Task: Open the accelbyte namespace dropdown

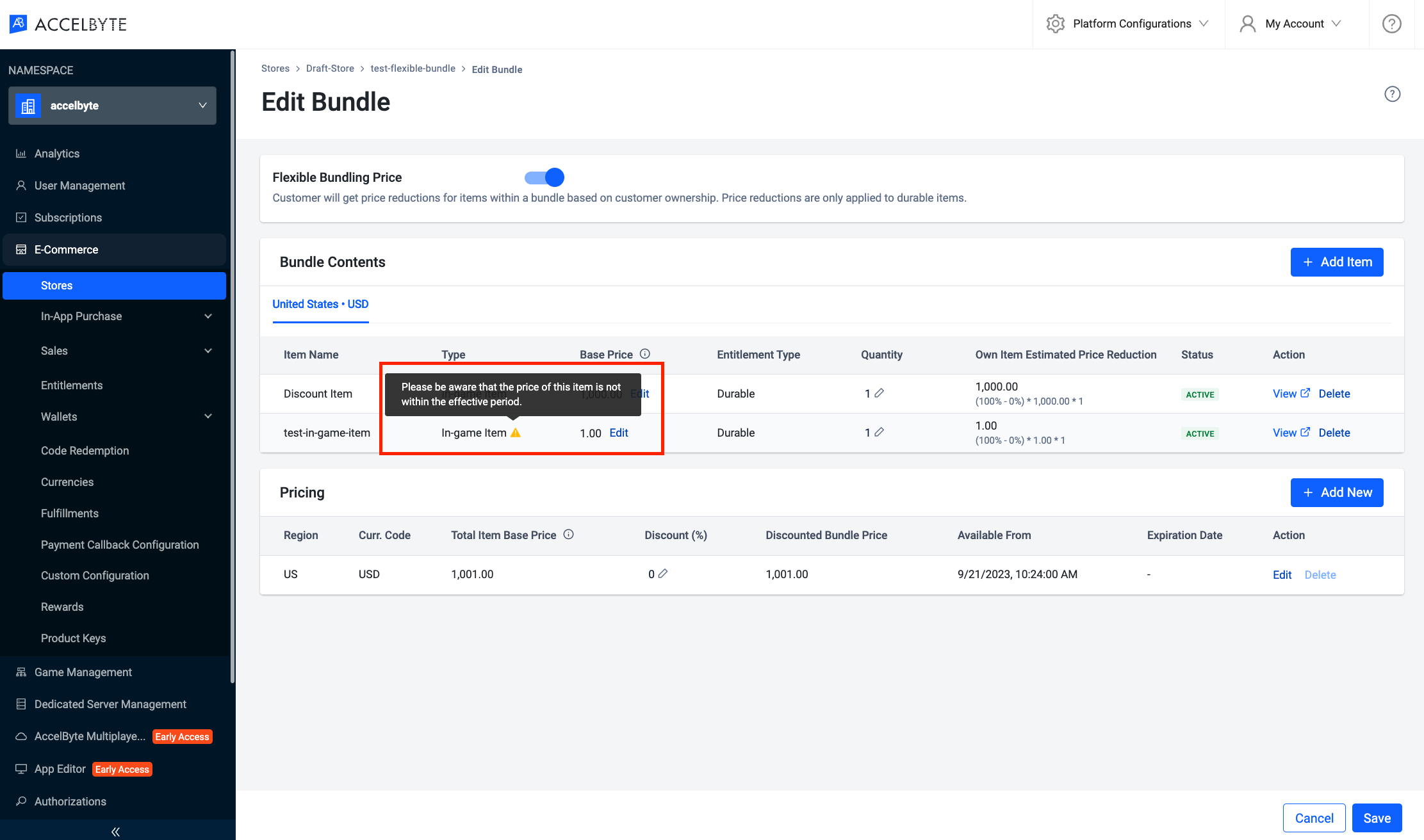Action: point(112,106)
